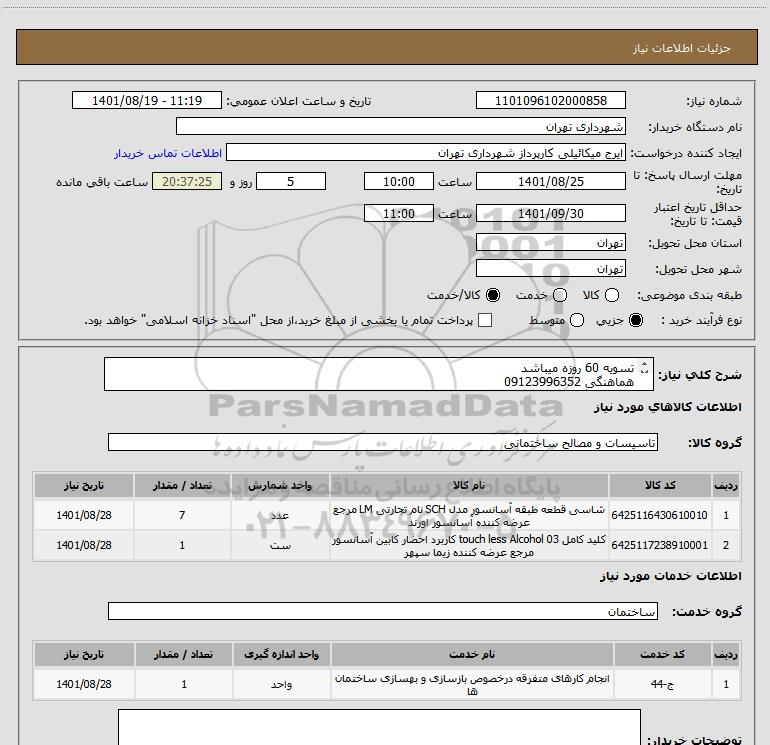
Task: Click the response deadline date 1401/08/25
Action: pyautogui.click(x=550, y=181)
